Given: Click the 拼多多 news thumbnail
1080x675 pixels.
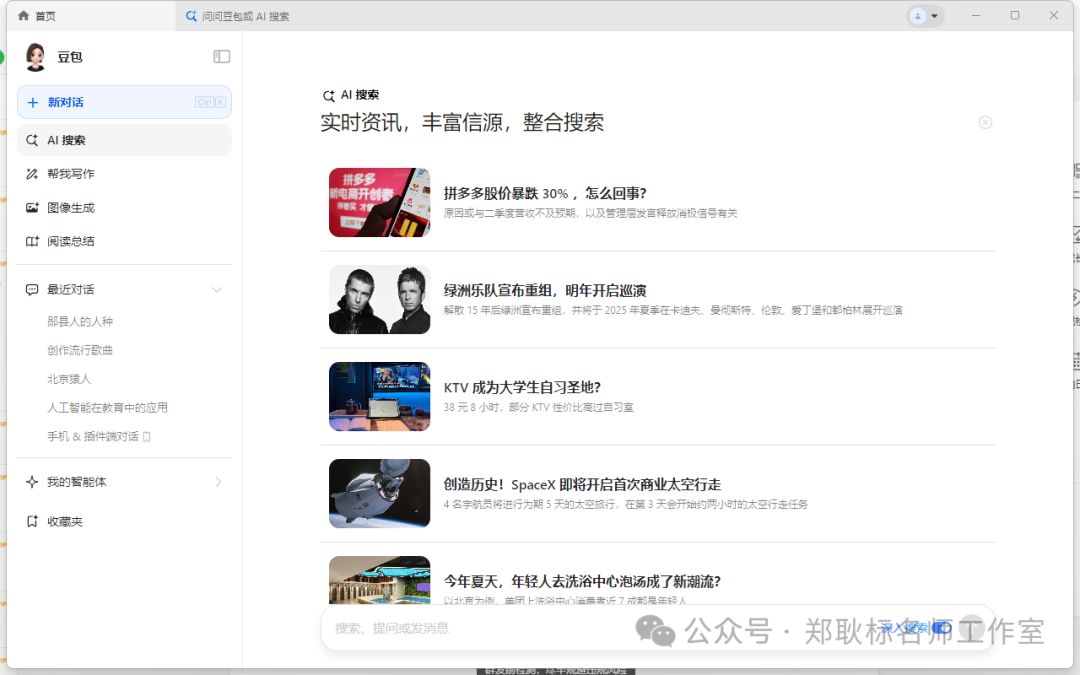Looking at the screenshot, I should 380,202.
